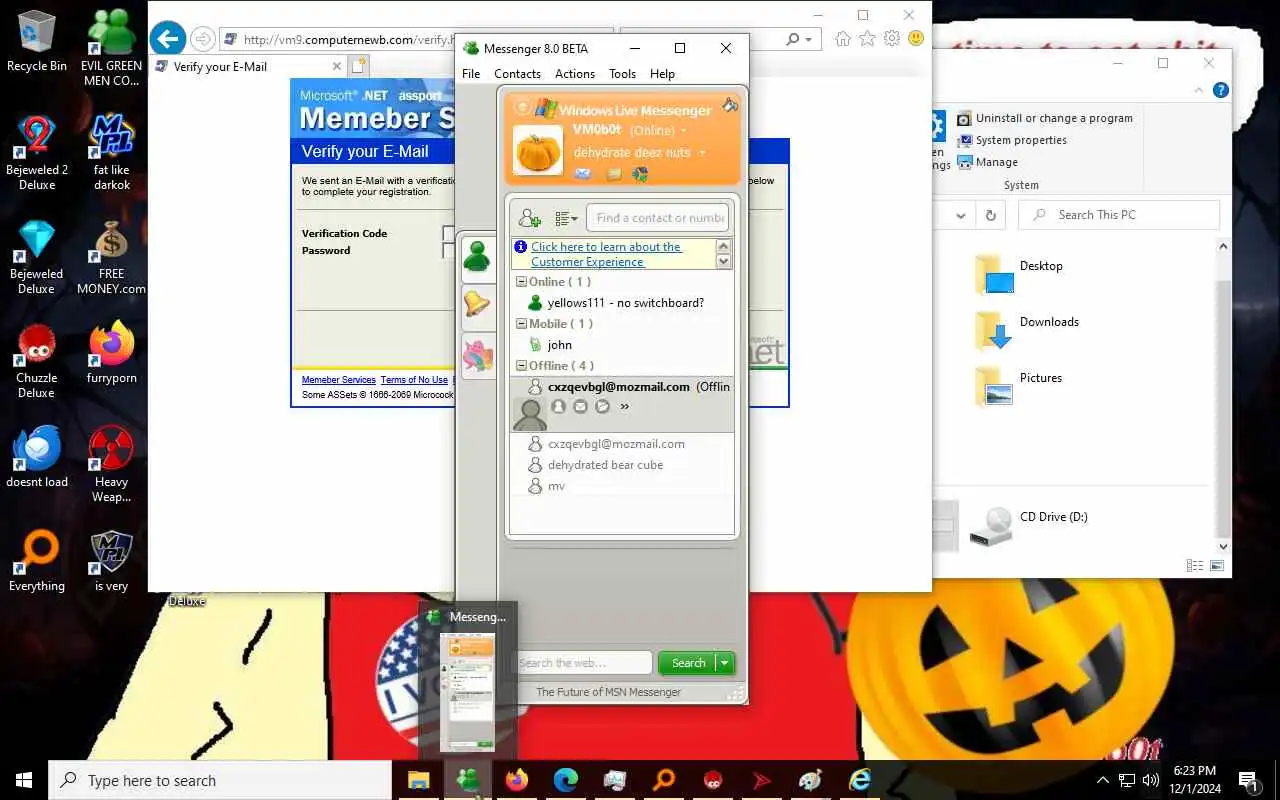The image size is (1280, 800).
Task: Open the Internet Explorer settings gear
Action: [x=892, y=39]
